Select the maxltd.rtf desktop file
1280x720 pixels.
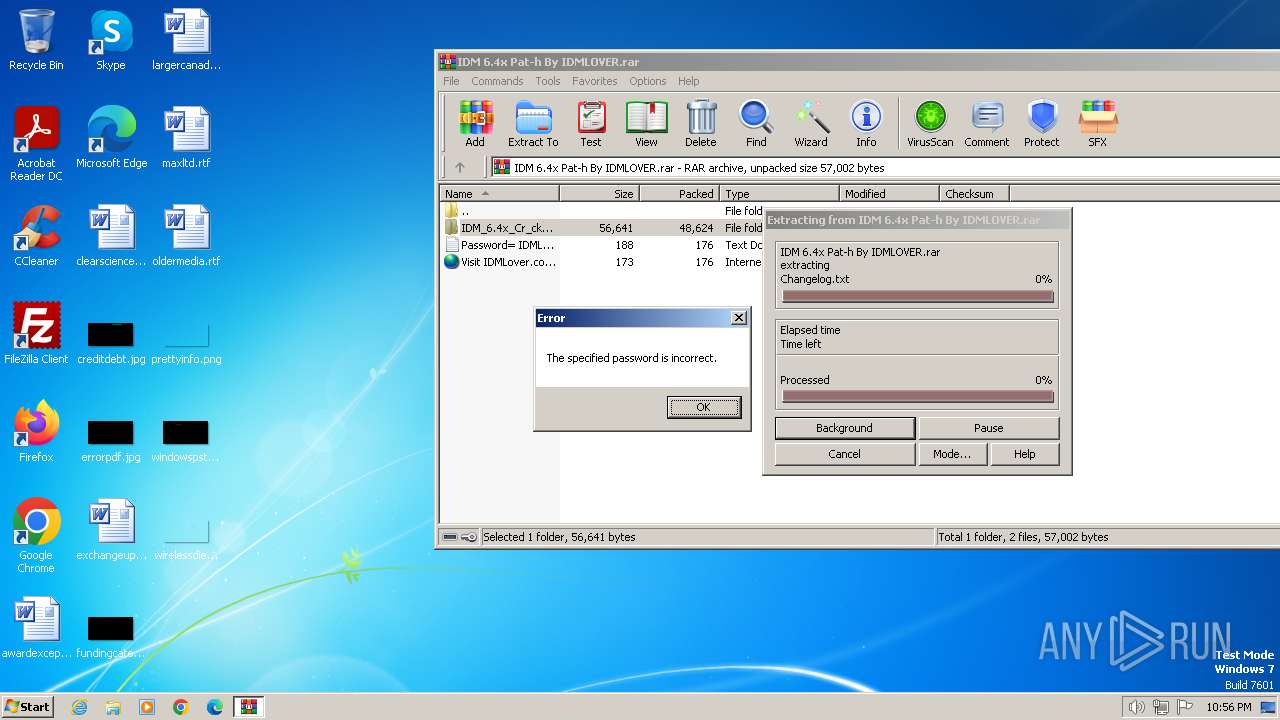pos(187,139)
